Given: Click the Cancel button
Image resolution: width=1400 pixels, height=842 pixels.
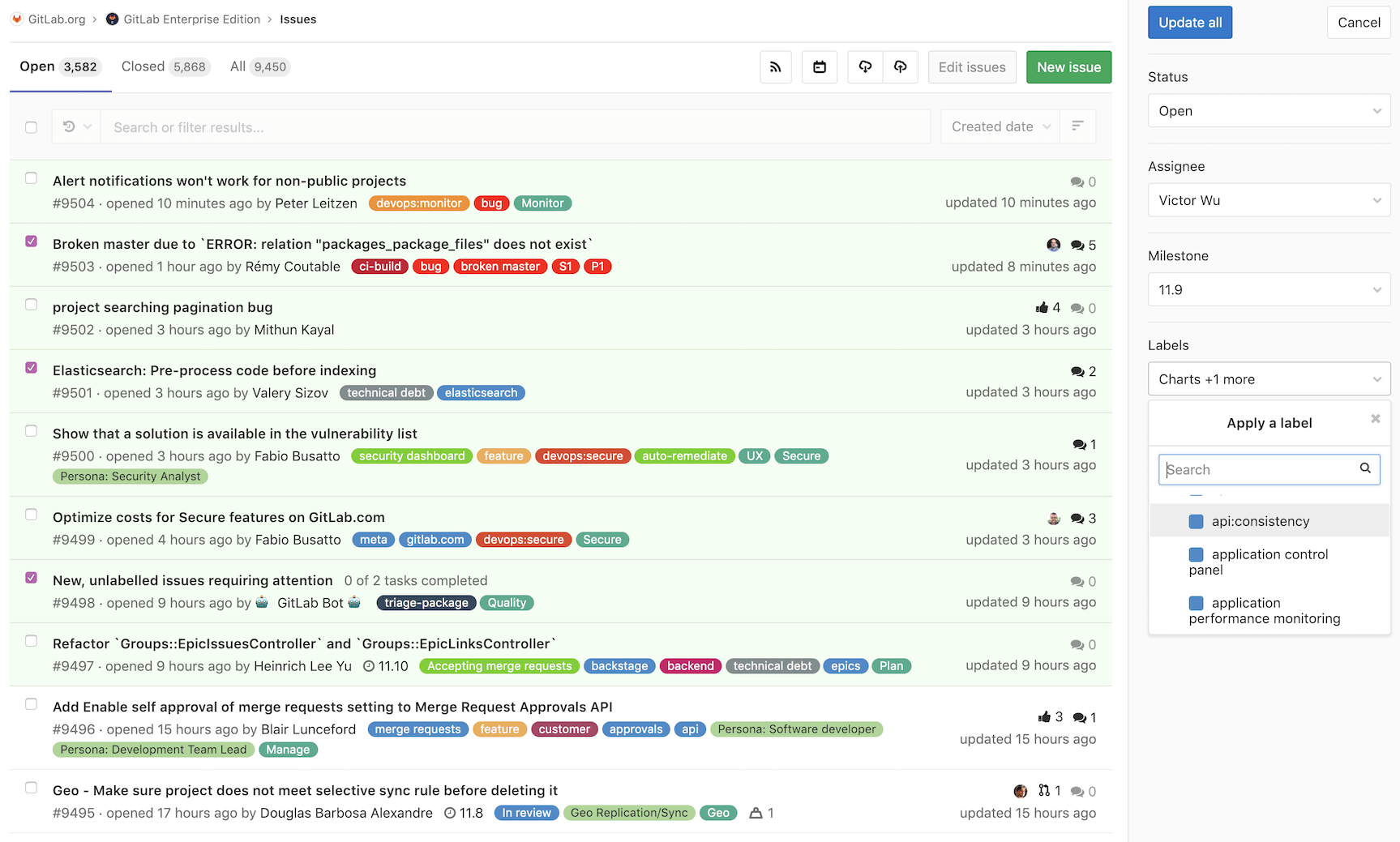Looking at the screenshot, I should pos(1359,23).
